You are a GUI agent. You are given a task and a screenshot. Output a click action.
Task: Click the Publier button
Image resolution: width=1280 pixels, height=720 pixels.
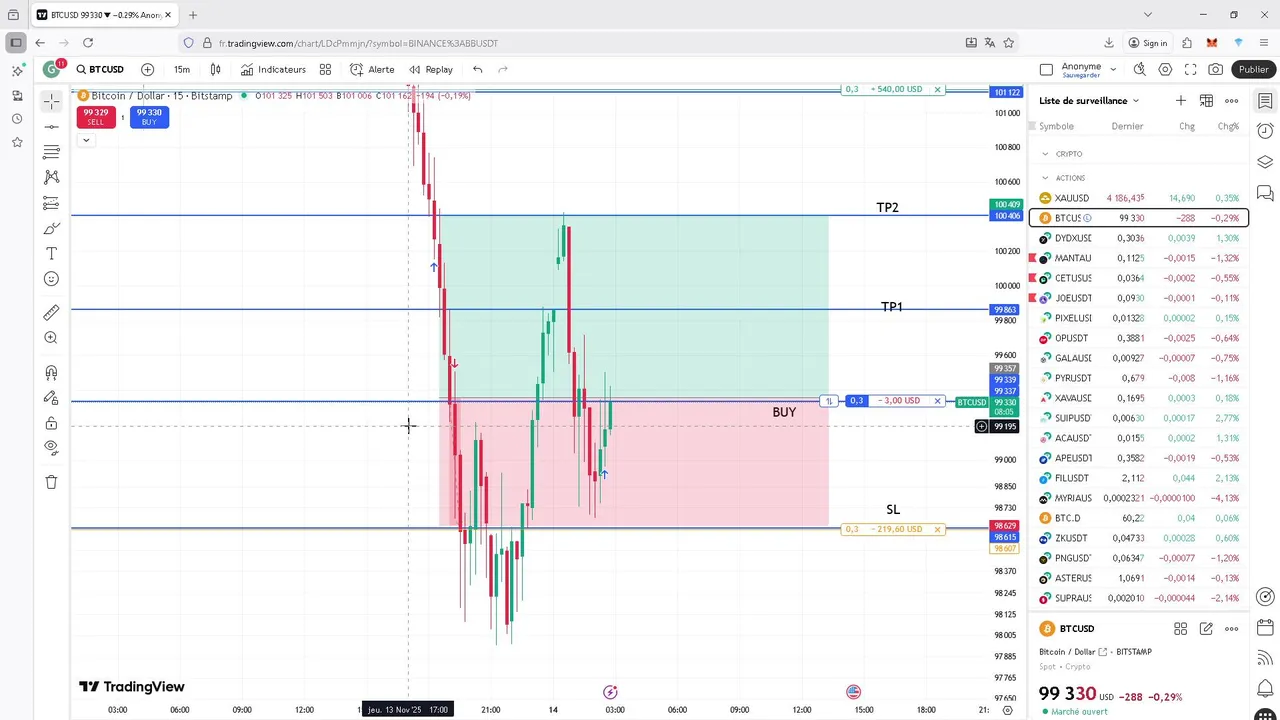(x=1253, y=69)
